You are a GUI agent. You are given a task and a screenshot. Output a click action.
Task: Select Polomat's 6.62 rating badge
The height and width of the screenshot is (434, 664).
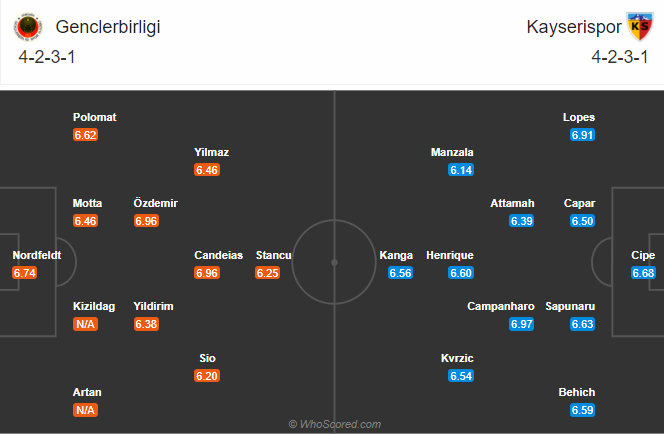click(86, 135)
